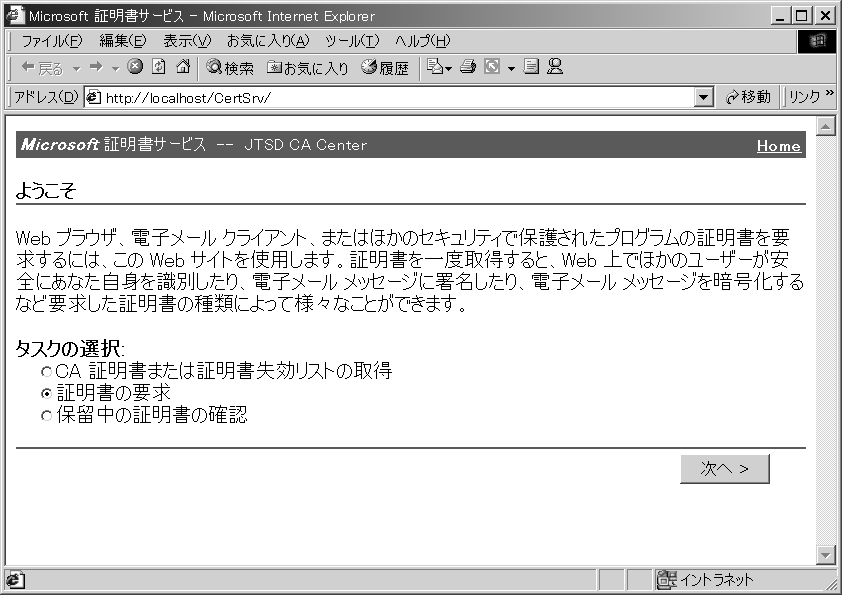This screenshot has height=595, width=842.
Task: Open the History (履歴) toolbar button
Action: (385, 68)
